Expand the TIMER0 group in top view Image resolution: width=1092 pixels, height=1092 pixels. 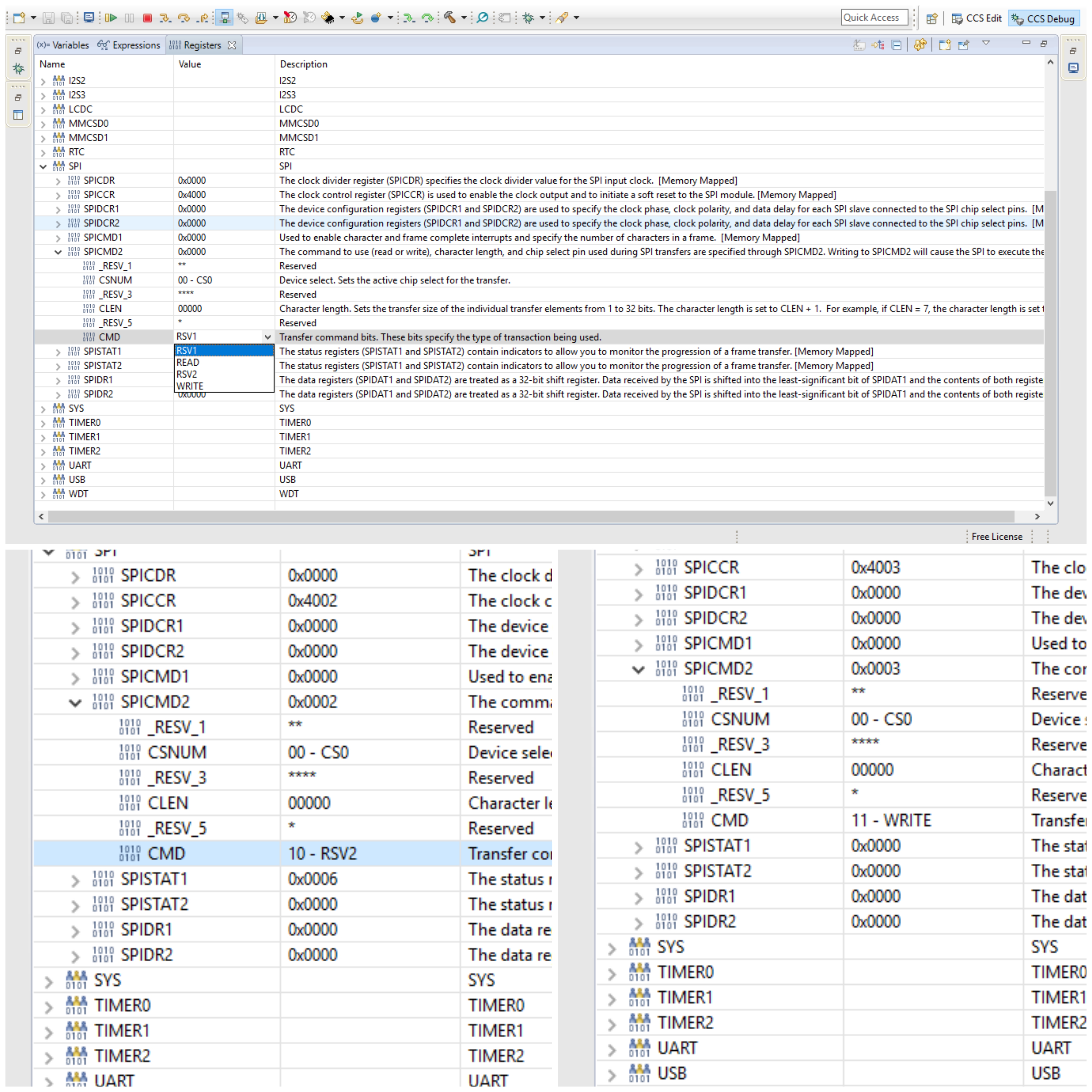(44, 423)
